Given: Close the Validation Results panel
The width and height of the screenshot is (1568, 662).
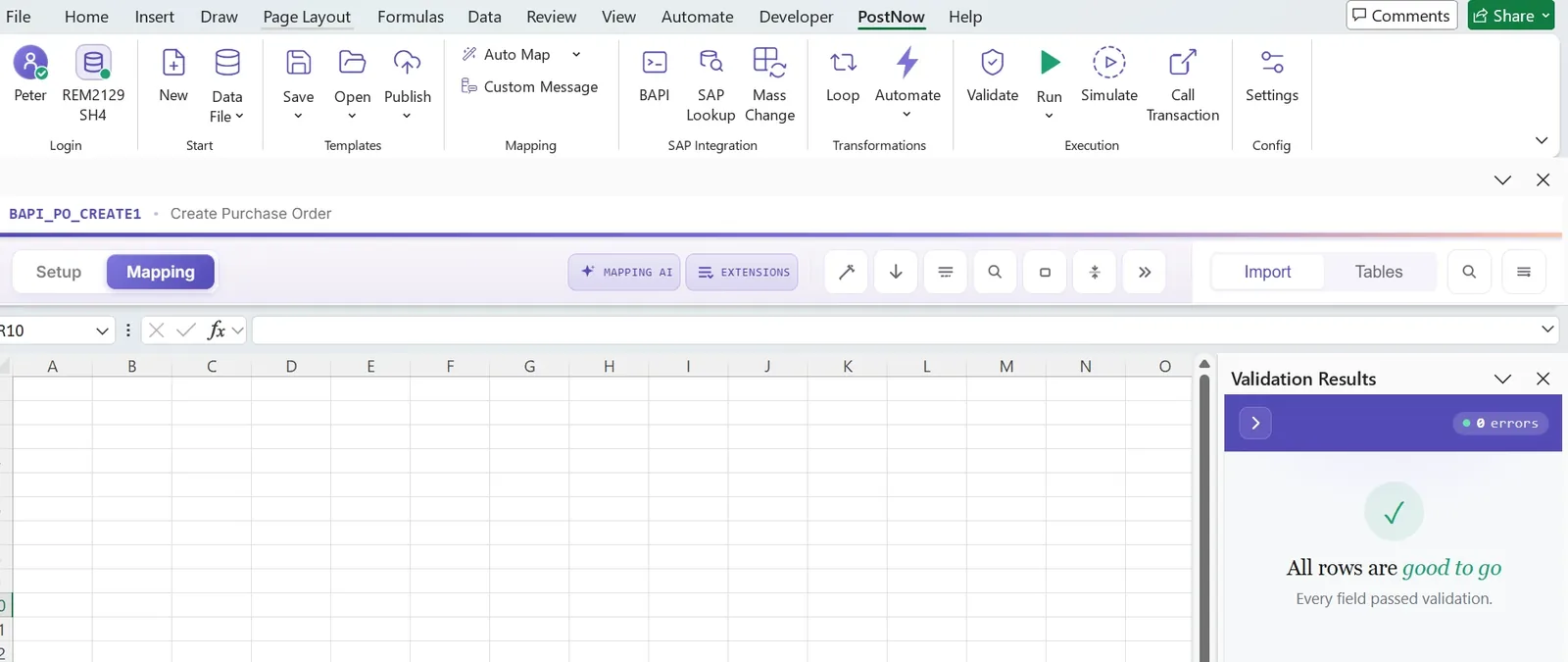Looking at the screenshot, I should [x=1543, y=379].
